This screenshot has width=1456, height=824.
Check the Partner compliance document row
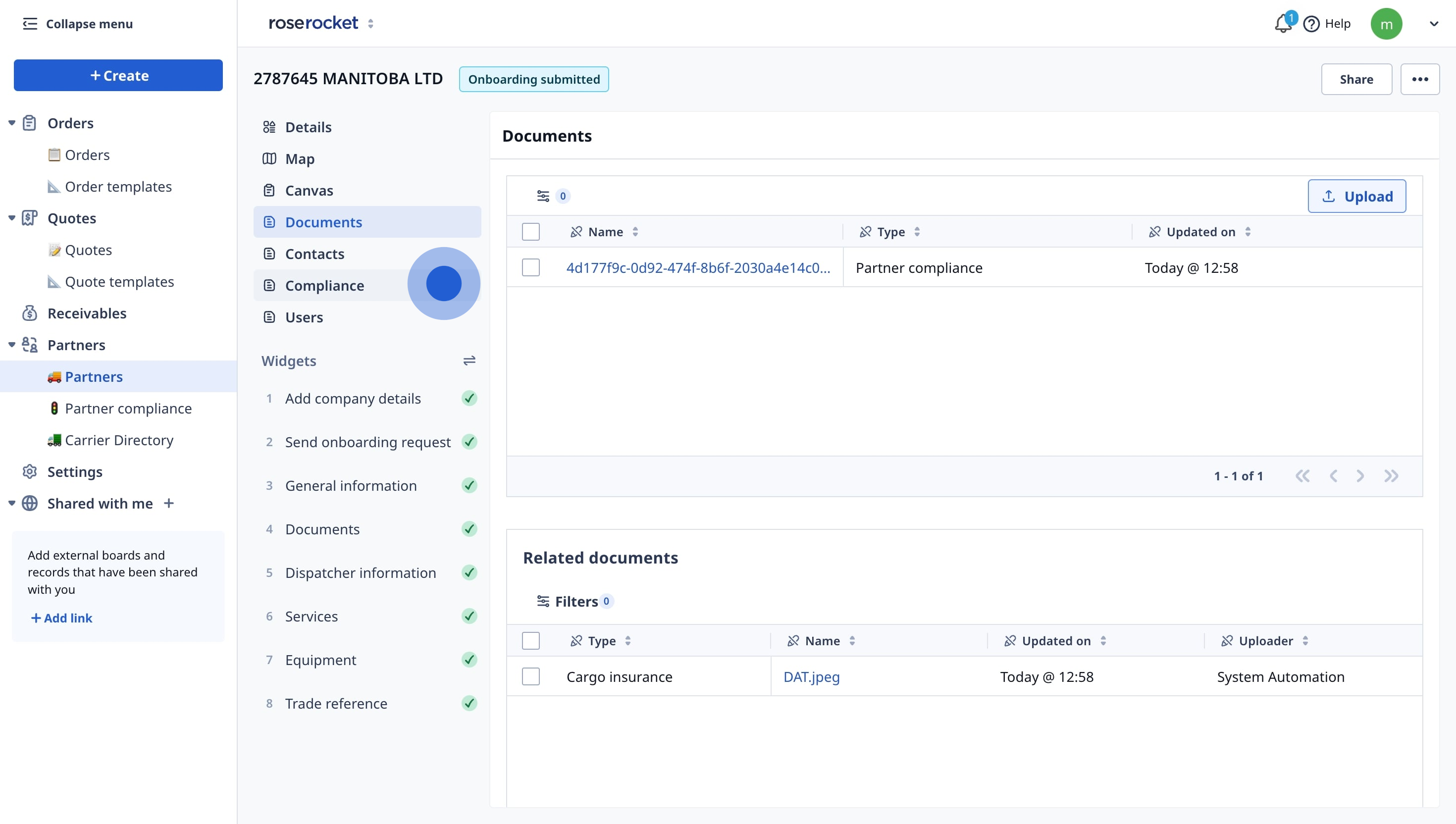pos(530,268)
